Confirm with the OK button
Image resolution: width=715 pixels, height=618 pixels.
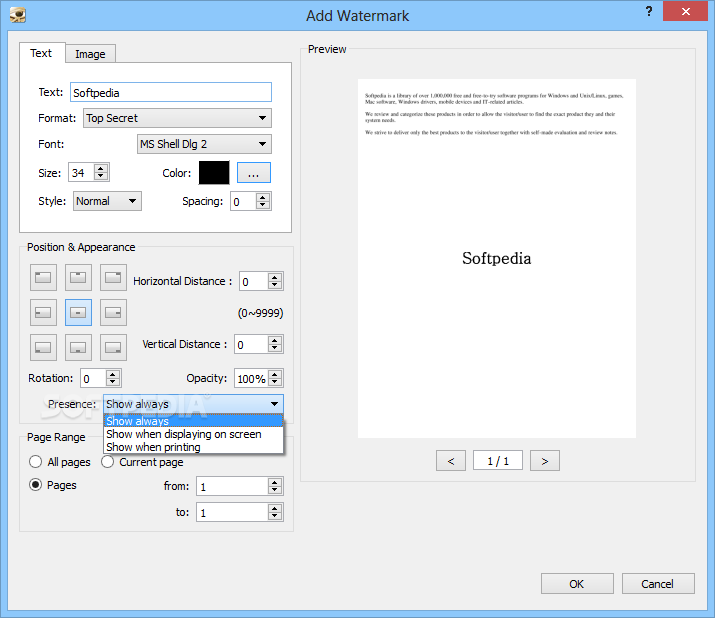coord(577,584)
